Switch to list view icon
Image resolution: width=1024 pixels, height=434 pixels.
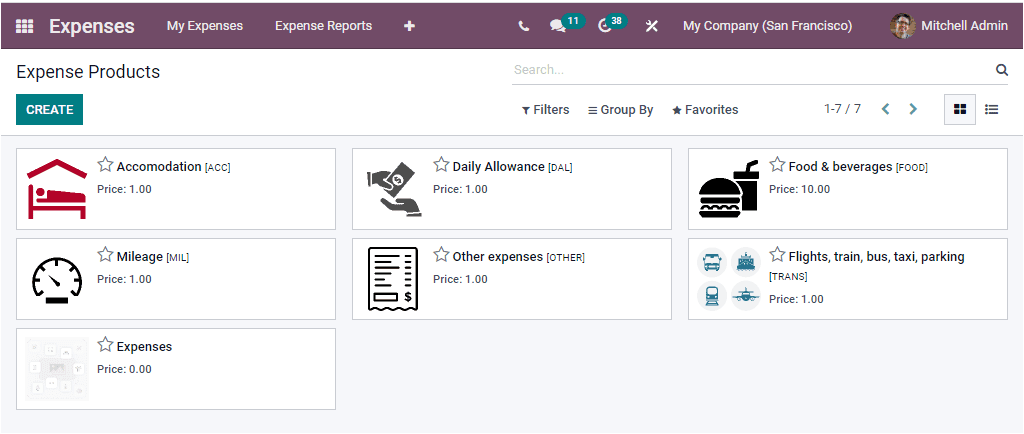[x=991, y=110]
